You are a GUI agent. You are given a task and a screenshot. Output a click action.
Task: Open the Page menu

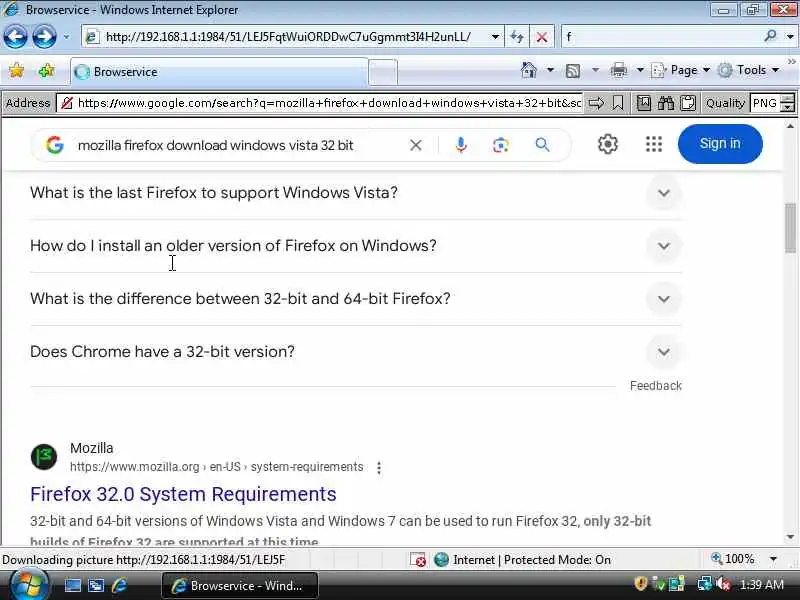(681, 70)
